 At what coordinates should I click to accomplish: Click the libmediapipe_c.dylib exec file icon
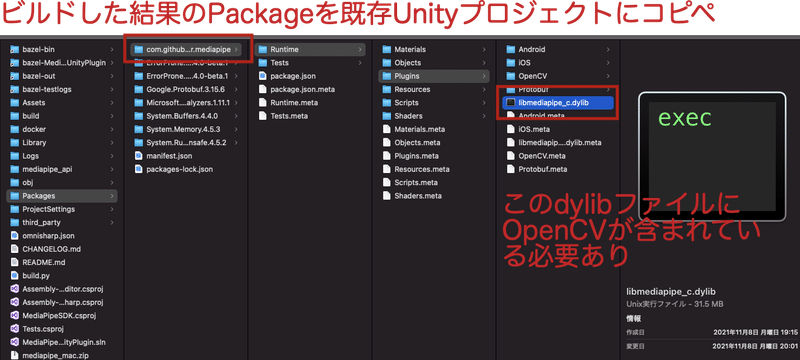point(511,102)
